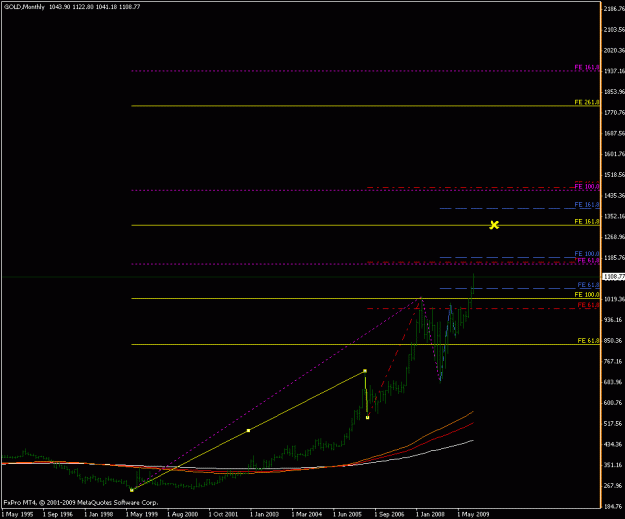Click the magenta FE 100.0 label
The width and height of the screenshot is (625, 519).
coord(586,187)
